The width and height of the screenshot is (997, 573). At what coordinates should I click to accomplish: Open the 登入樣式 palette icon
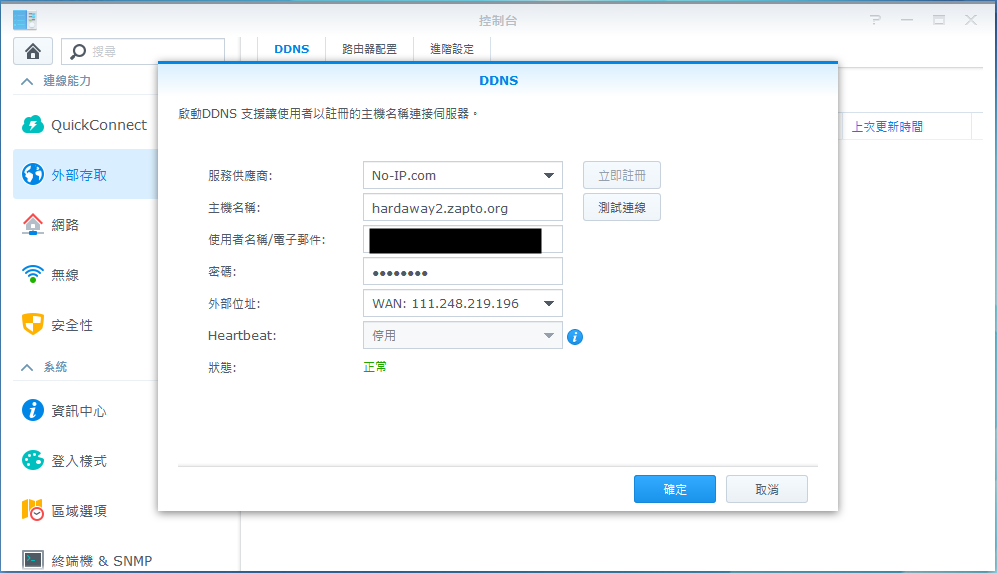(x=32, y=460)
